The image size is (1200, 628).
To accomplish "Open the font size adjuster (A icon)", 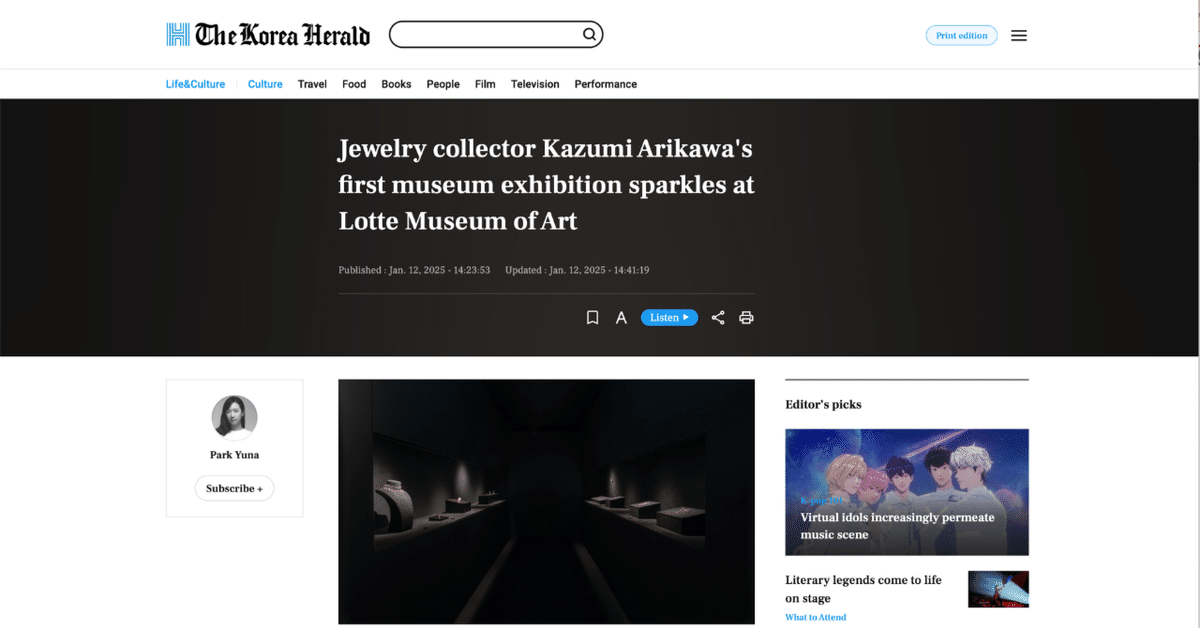I will tap(621, 317).
